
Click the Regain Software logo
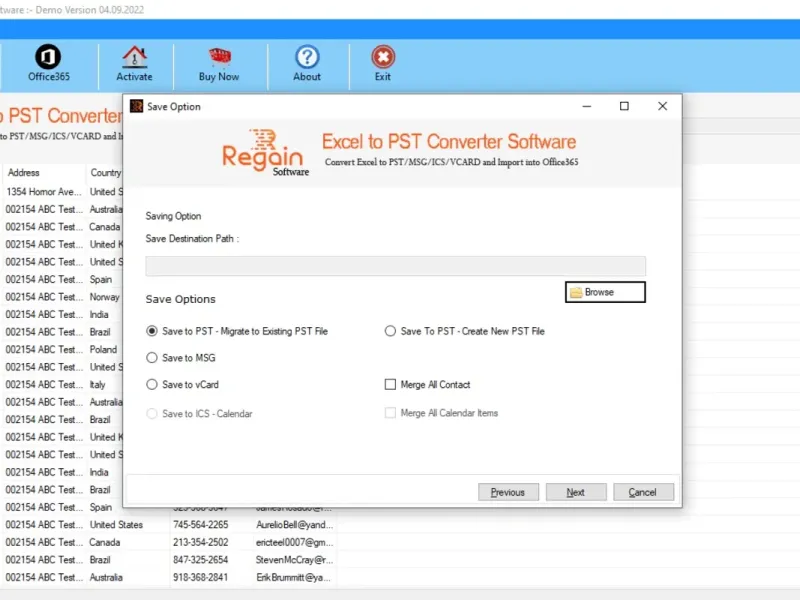click(265, 153)
